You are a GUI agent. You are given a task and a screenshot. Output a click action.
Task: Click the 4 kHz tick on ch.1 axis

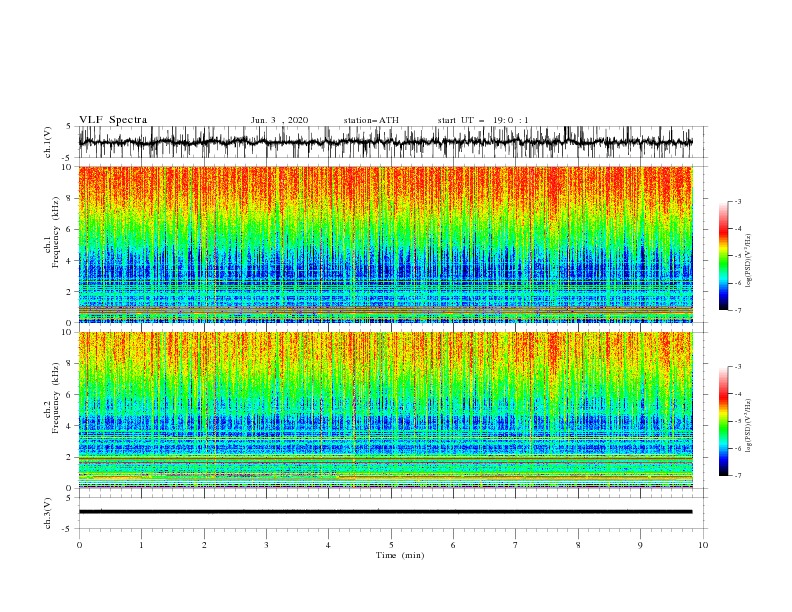(x=69, y=261)
